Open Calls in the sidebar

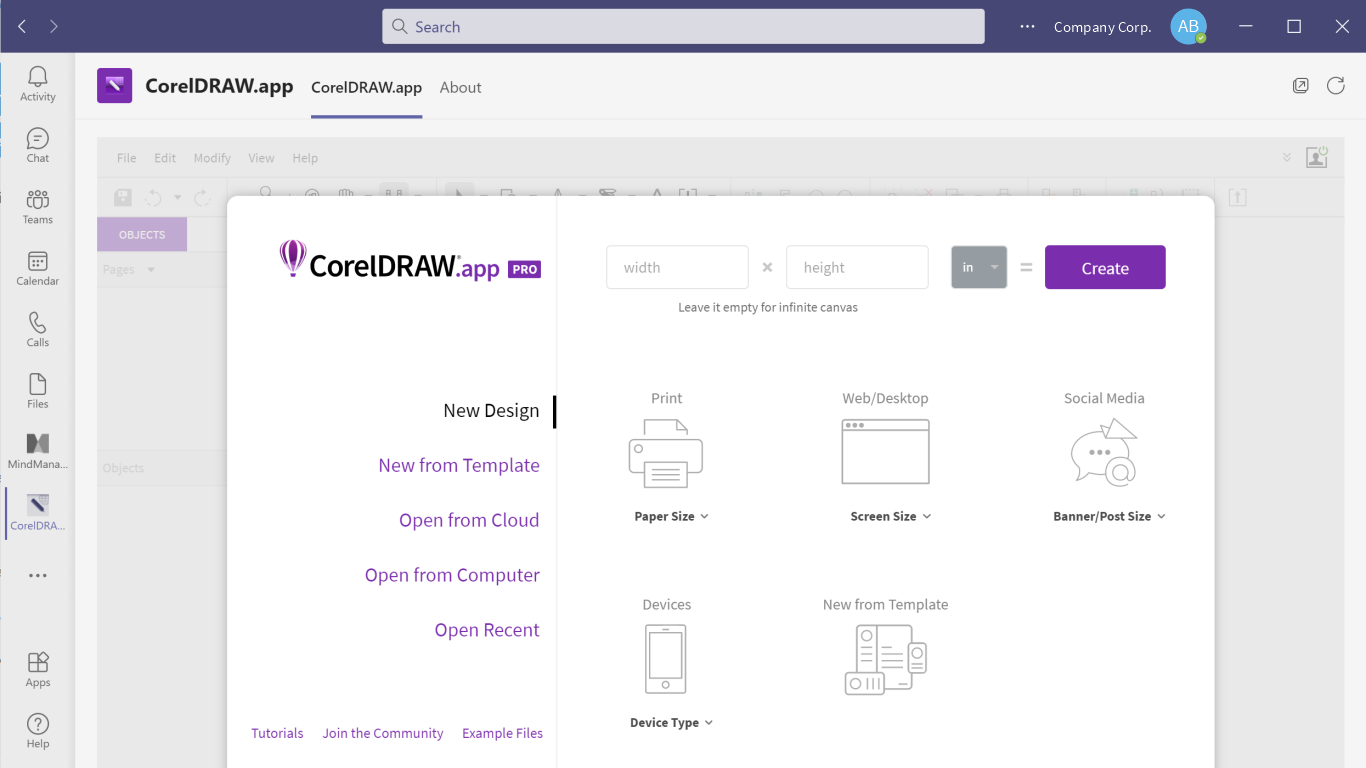(38, 329)
